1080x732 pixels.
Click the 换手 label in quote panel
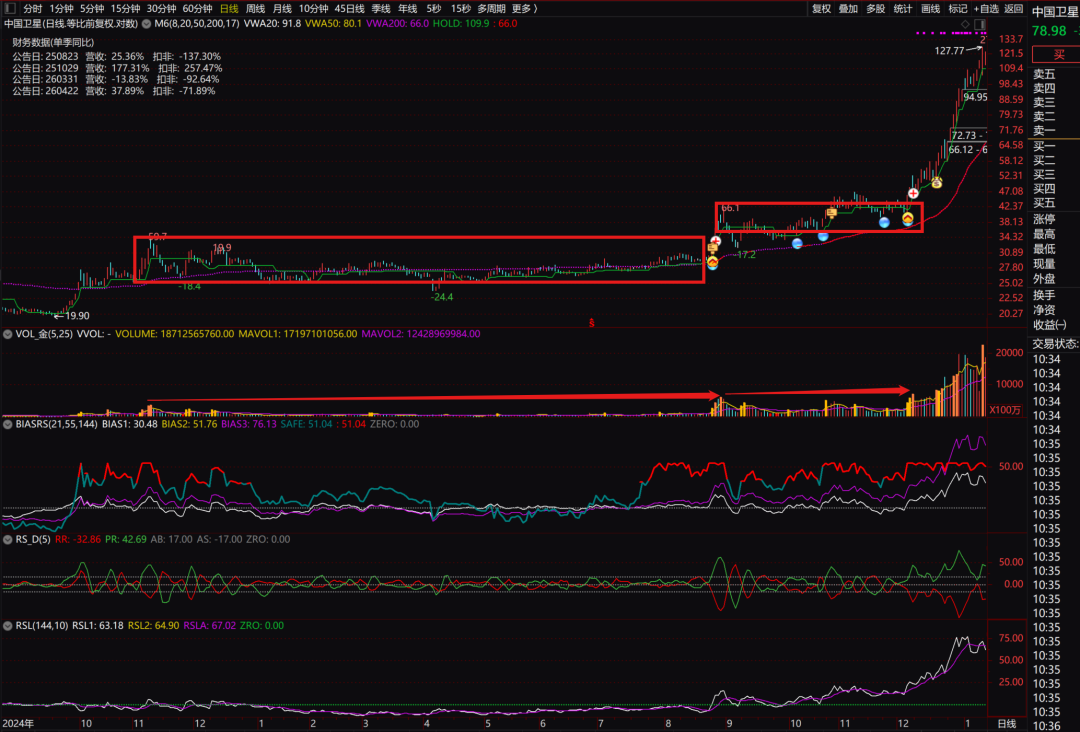1044,295
